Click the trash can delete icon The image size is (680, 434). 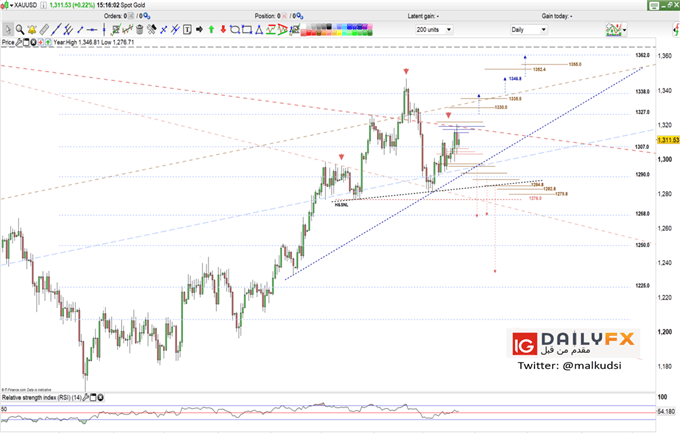(x=140, y=29)
